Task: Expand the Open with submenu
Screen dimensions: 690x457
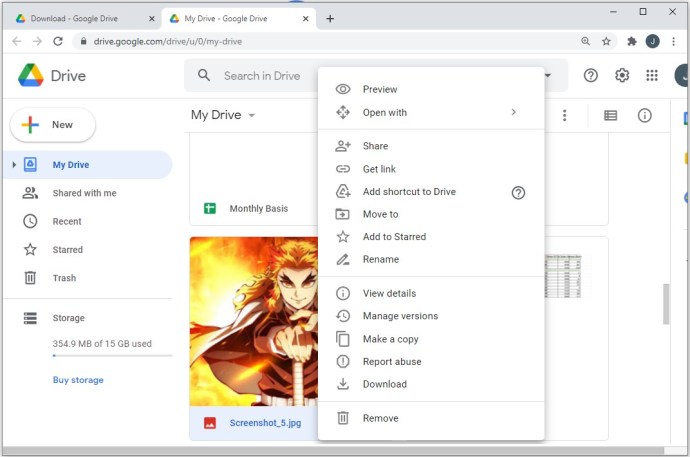Action: (514, 112)
